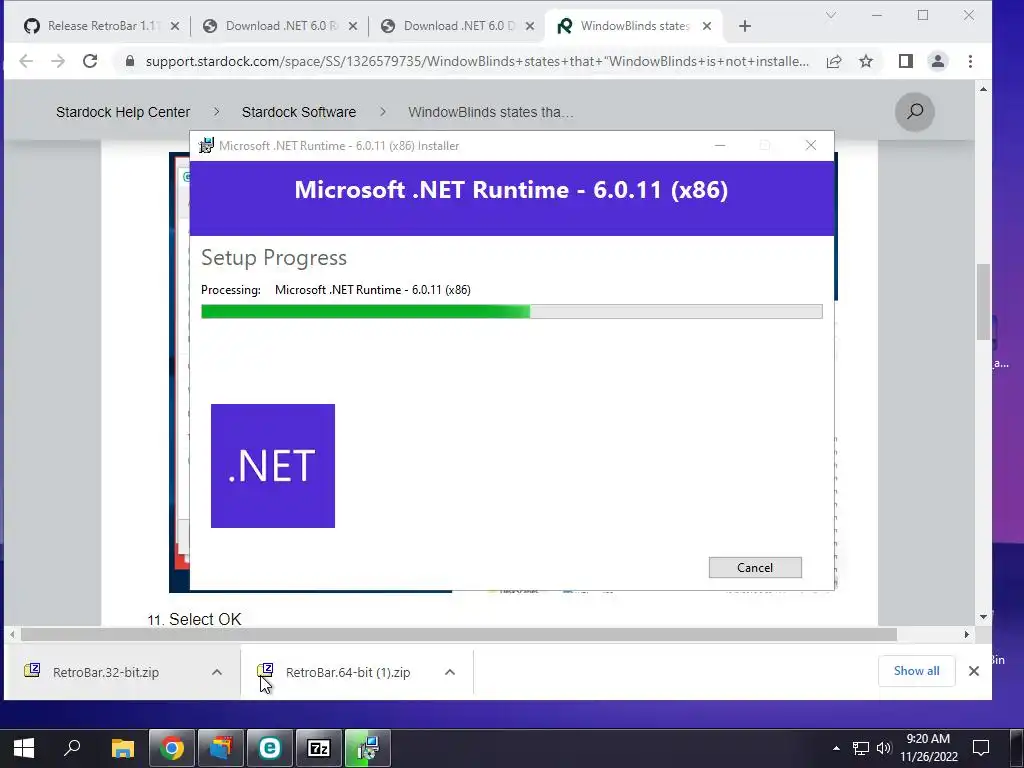Image resolution: width=1024 pixels, height=768 pixels.
Task: Open Stardock Help Center breadcrumb
Action: [123, 112]
